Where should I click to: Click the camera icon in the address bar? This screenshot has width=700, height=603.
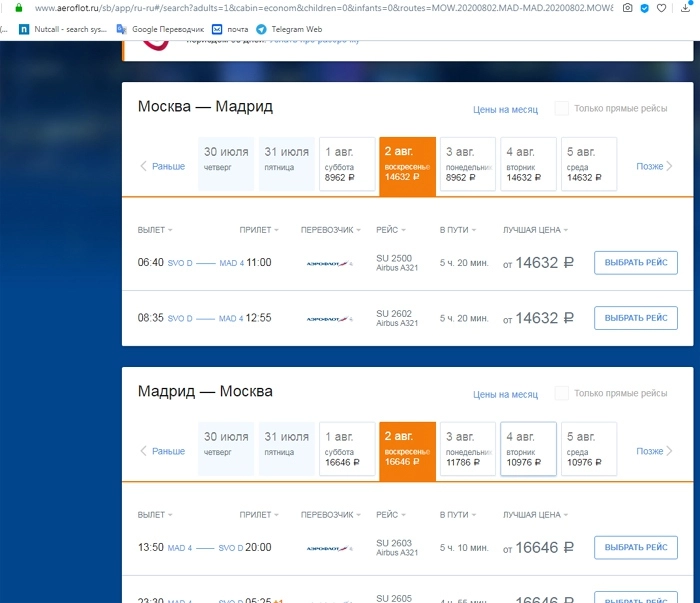click(627, 8)
